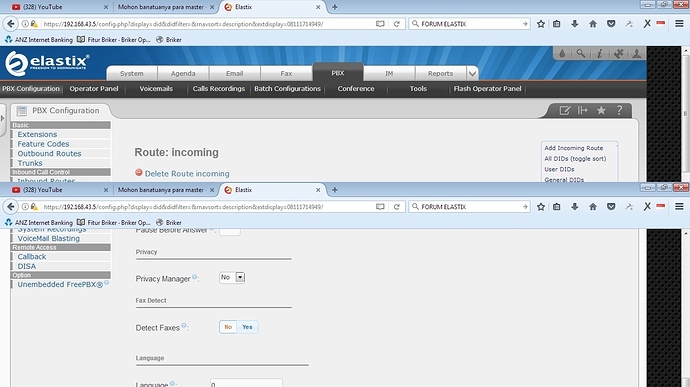Go back in the upper browser window

point(11,24)
